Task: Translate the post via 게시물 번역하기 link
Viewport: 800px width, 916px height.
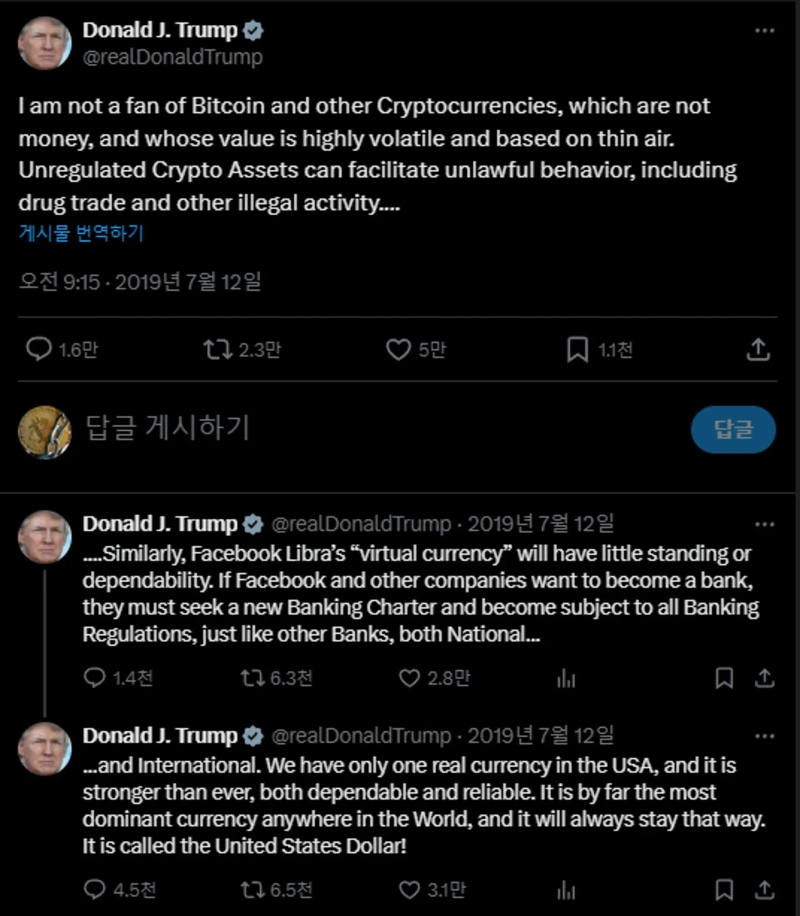Action: [82, 233]
